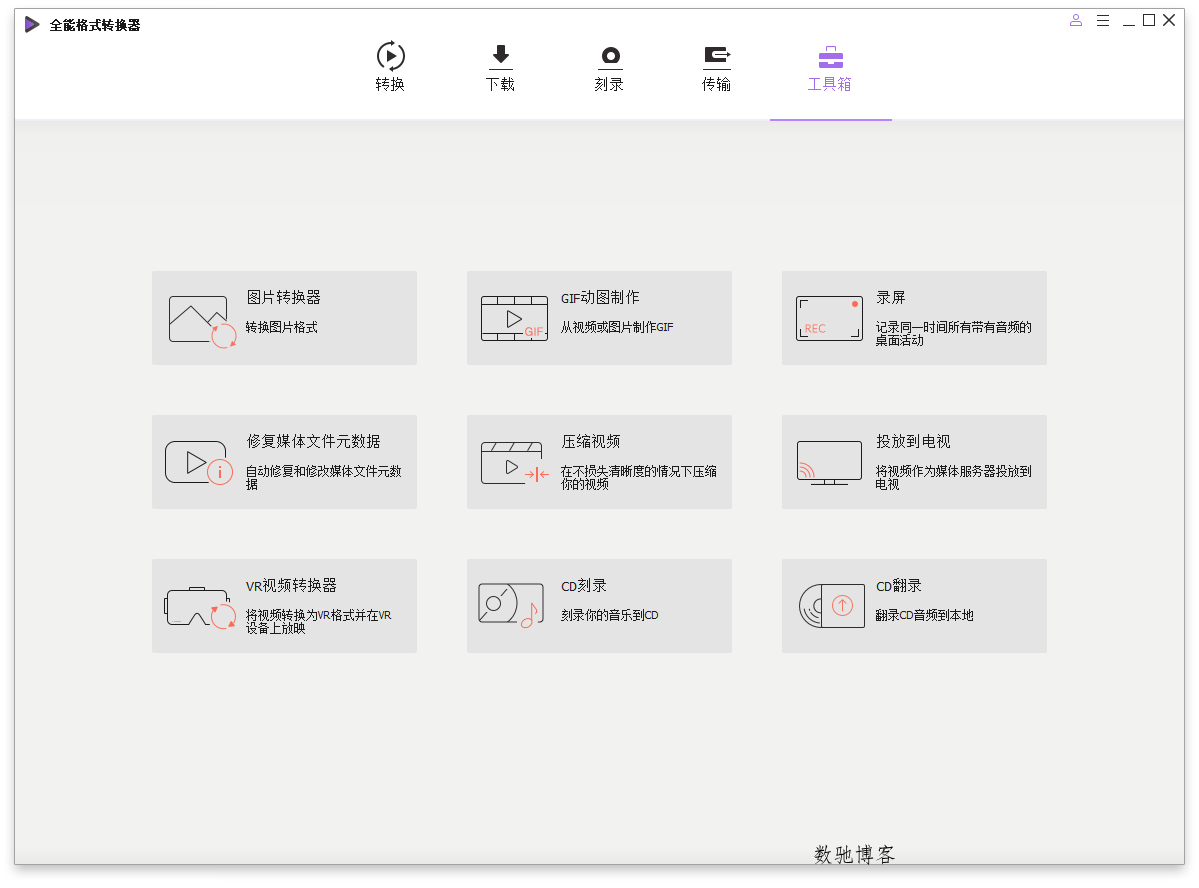Switch to the 刻录 tab label
Viewport: 1199px width, 888px height.
point(609,84)
